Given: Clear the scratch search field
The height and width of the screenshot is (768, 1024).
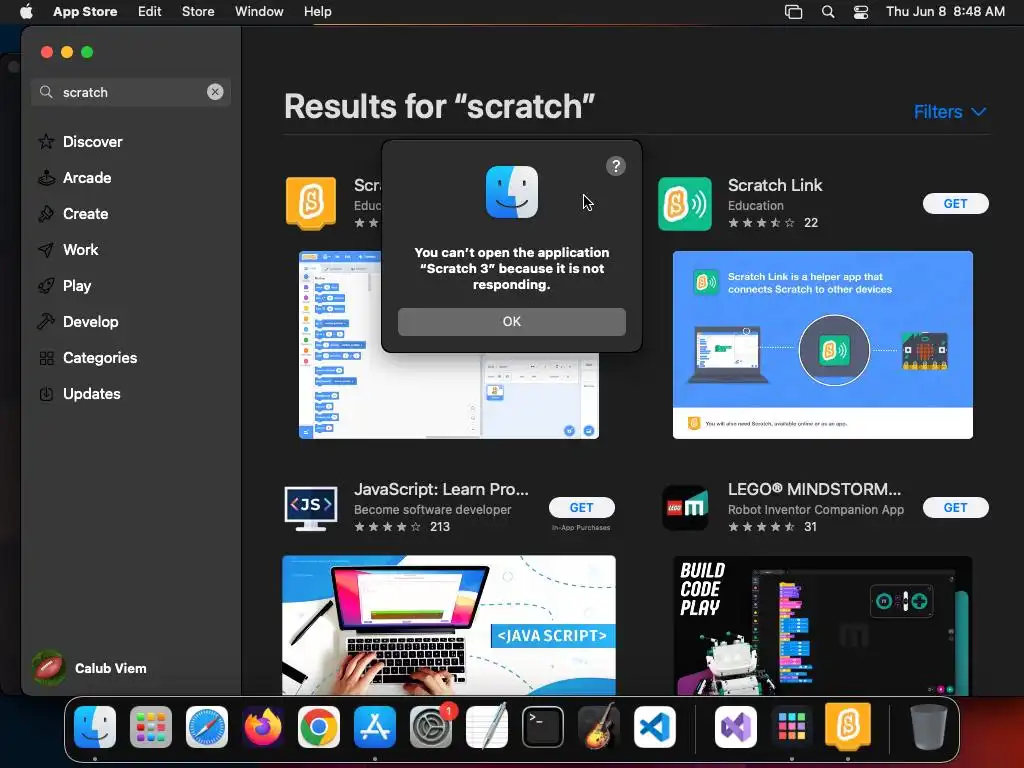Looking at the screenshot, I should pyautogui.click(x=215, y=92).
